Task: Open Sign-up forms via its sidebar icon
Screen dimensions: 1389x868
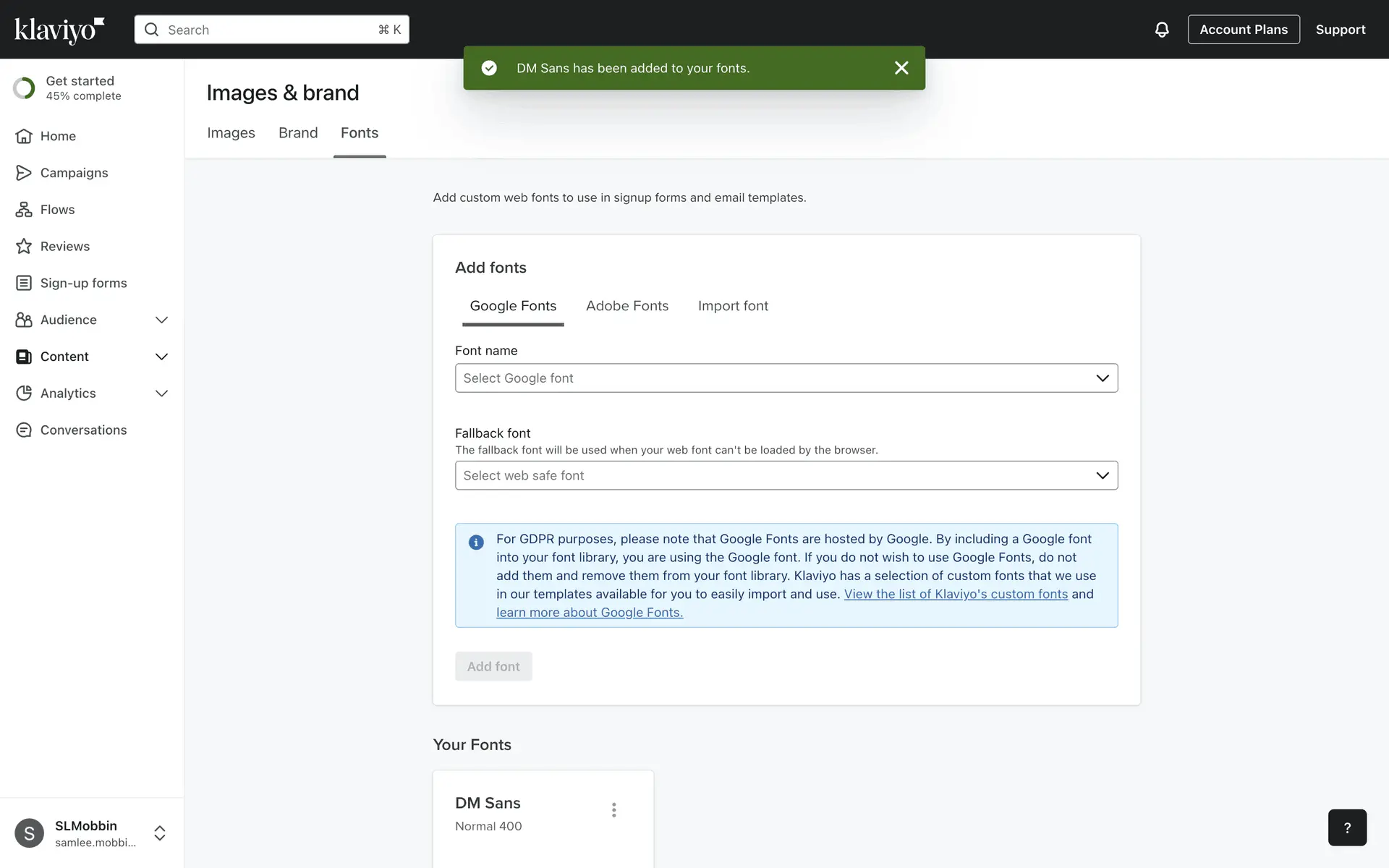Action: [x=24, y=284]
